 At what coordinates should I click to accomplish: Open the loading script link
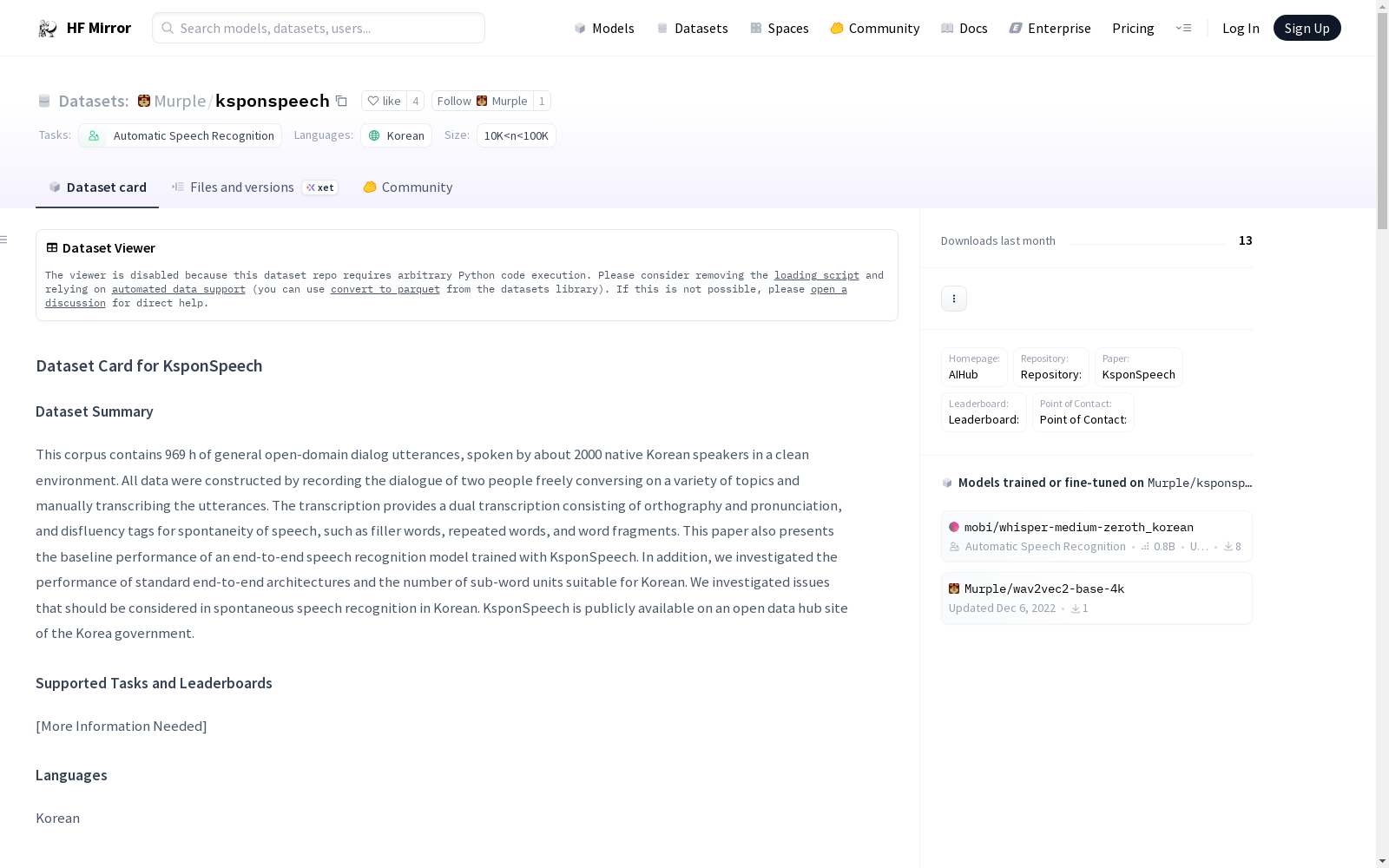point(817,275)
